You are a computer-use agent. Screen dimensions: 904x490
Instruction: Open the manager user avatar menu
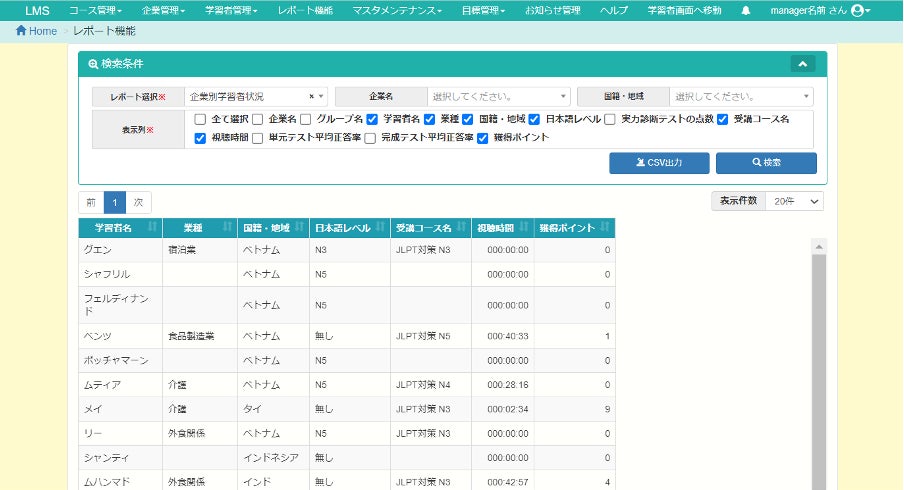859,10
